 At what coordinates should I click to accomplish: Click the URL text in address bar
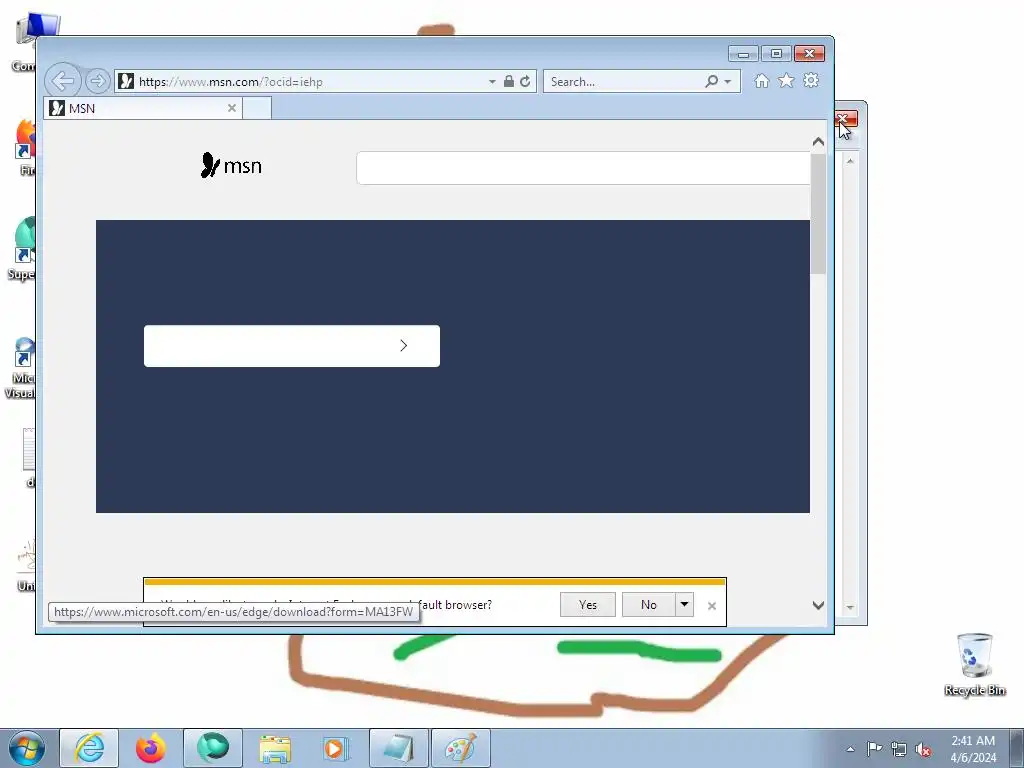(x=231, y=82)
